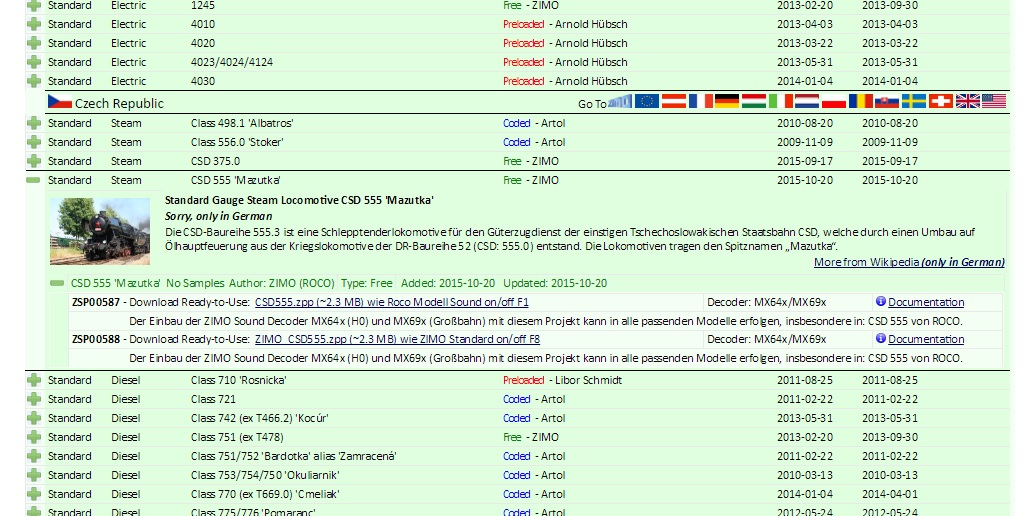Click the United Kingdom flag icon
Image resolution: width=1035 pixels, height=516 pixels.
pyautogui.click(x=967, y=102)
